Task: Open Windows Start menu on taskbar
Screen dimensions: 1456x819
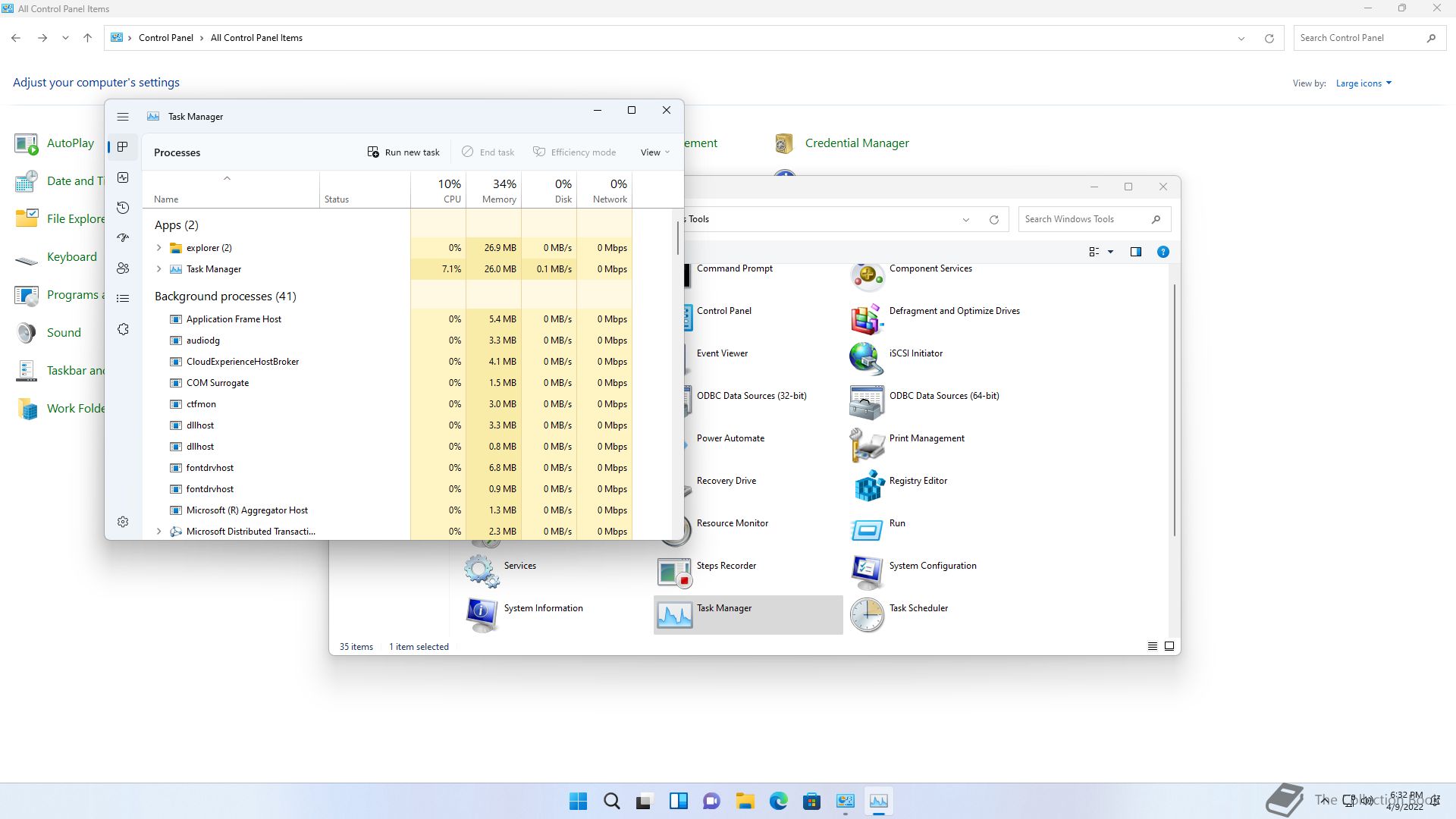Action: [578, 802]
